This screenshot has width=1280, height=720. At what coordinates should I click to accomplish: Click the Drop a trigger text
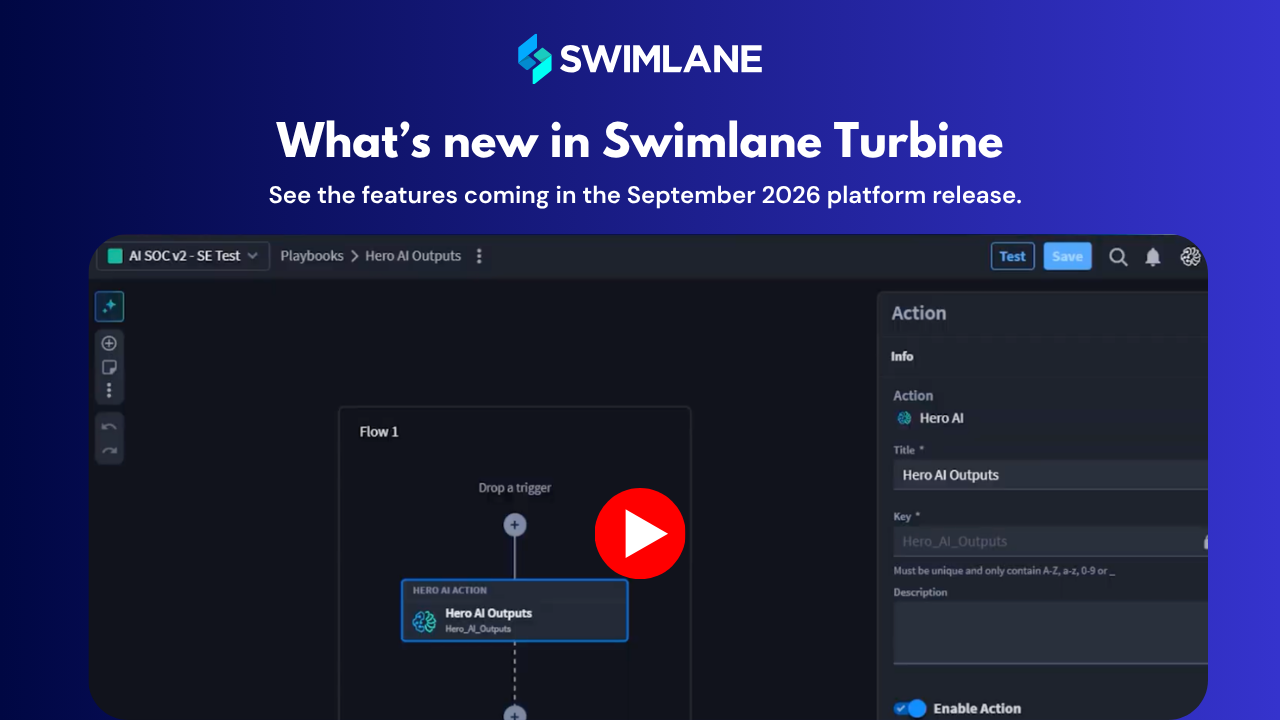pos(515,488)
